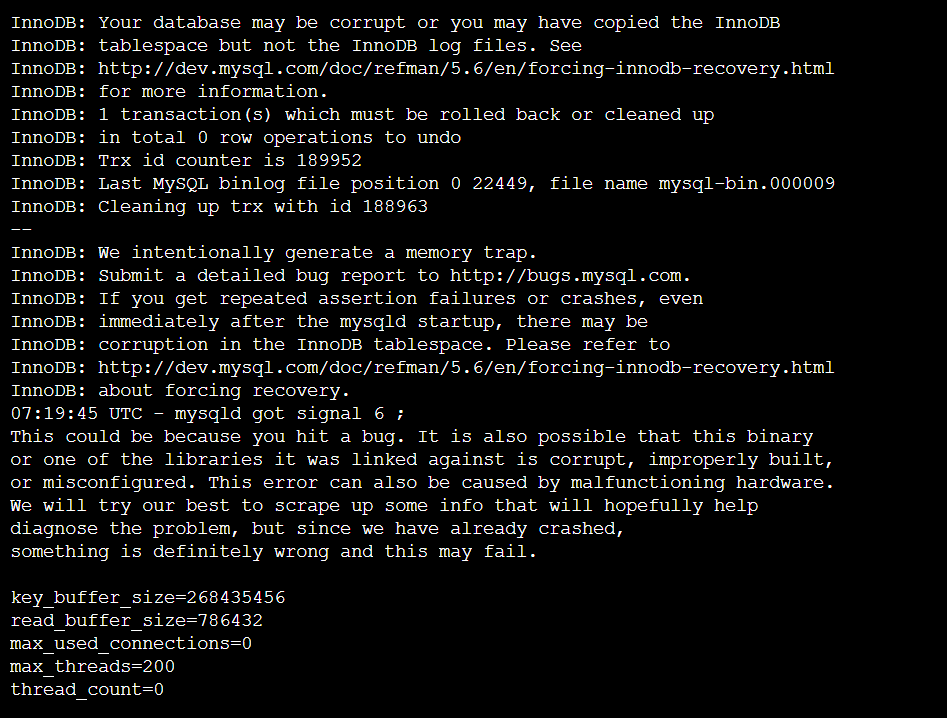Click the max_used_connections=0 line

(131, 643)
